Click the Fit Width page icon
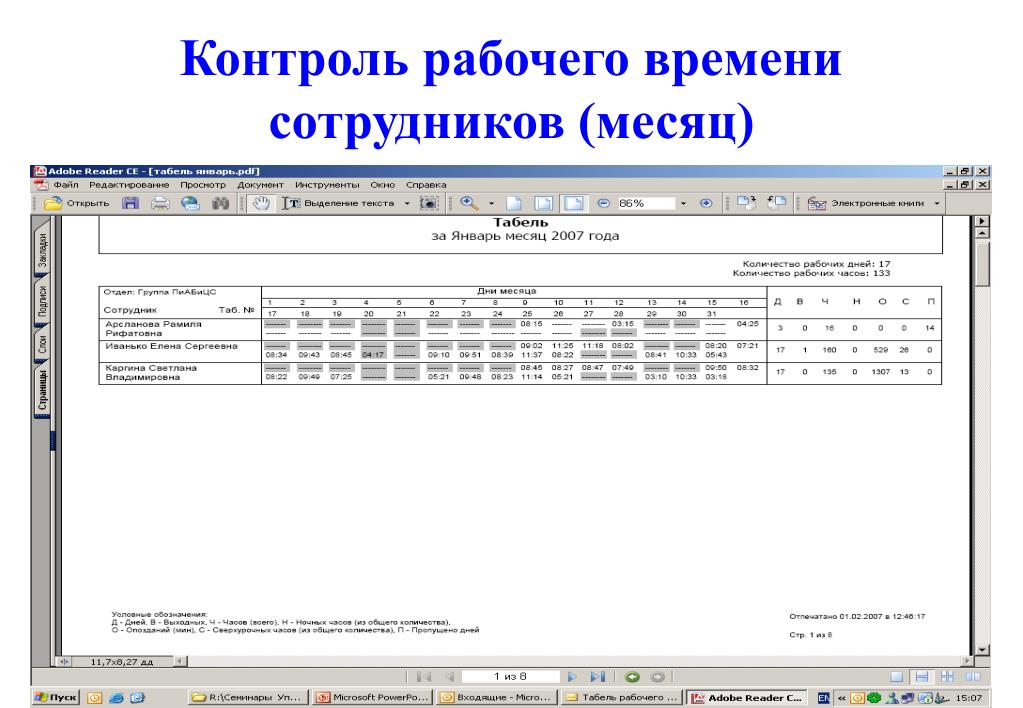This screenshot has width=1023, height=708. point(573,203)
